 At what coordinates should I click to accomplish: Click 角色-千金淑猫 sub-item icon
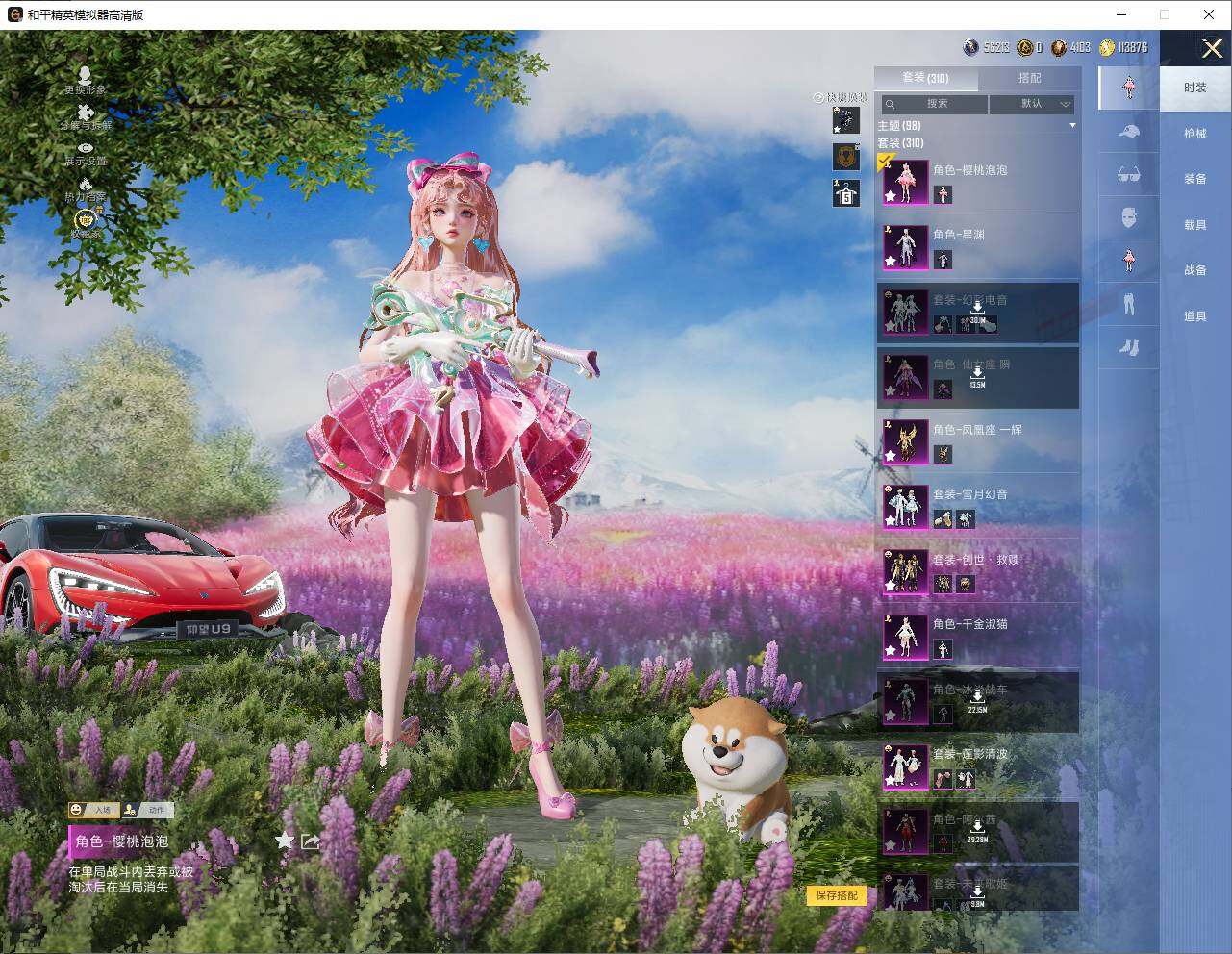943,649
